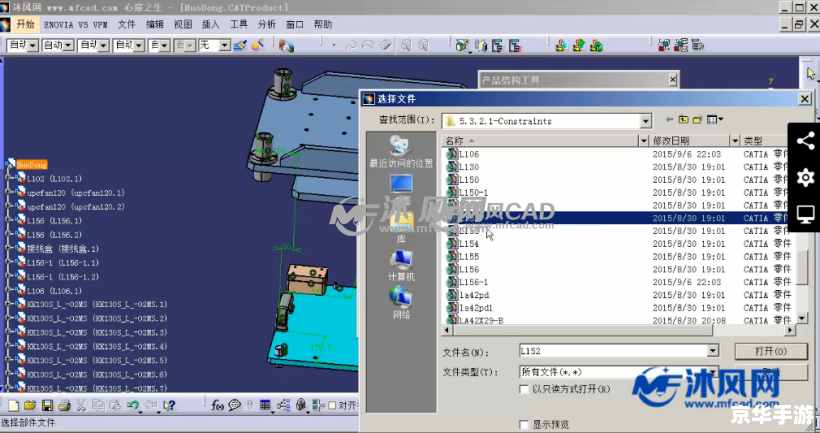
Task: Open Computer location in dialog sidebar
Action: [401, 266]
